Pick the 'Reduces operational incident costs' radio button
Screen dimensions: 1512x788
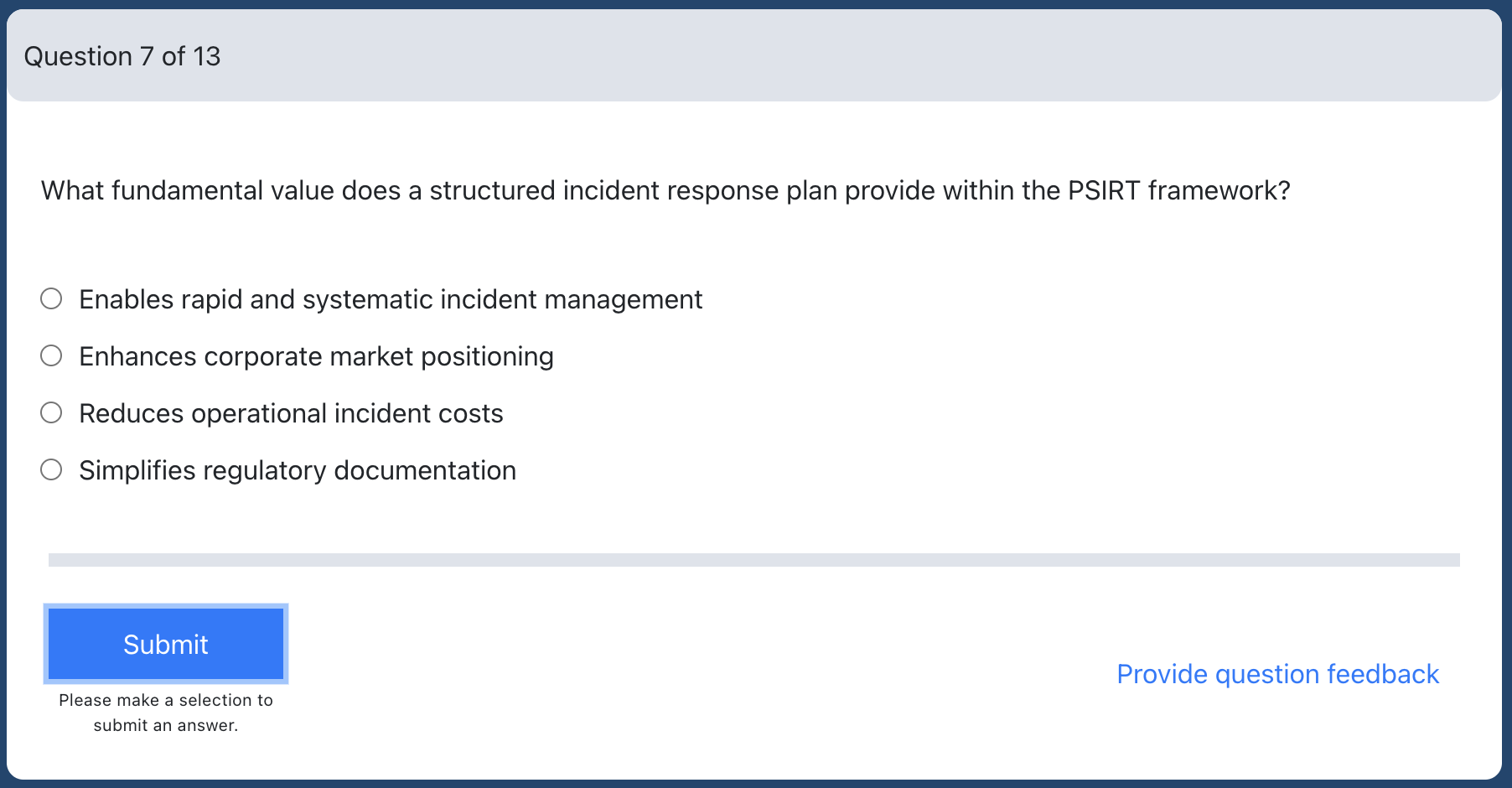tap(51, 412)
